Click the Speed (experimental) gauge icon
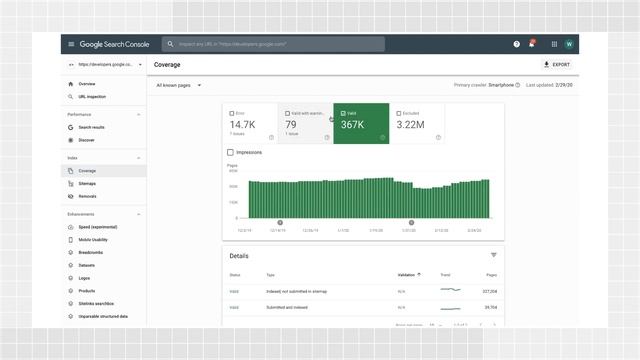The image size is (640, 360). point(71,227)
